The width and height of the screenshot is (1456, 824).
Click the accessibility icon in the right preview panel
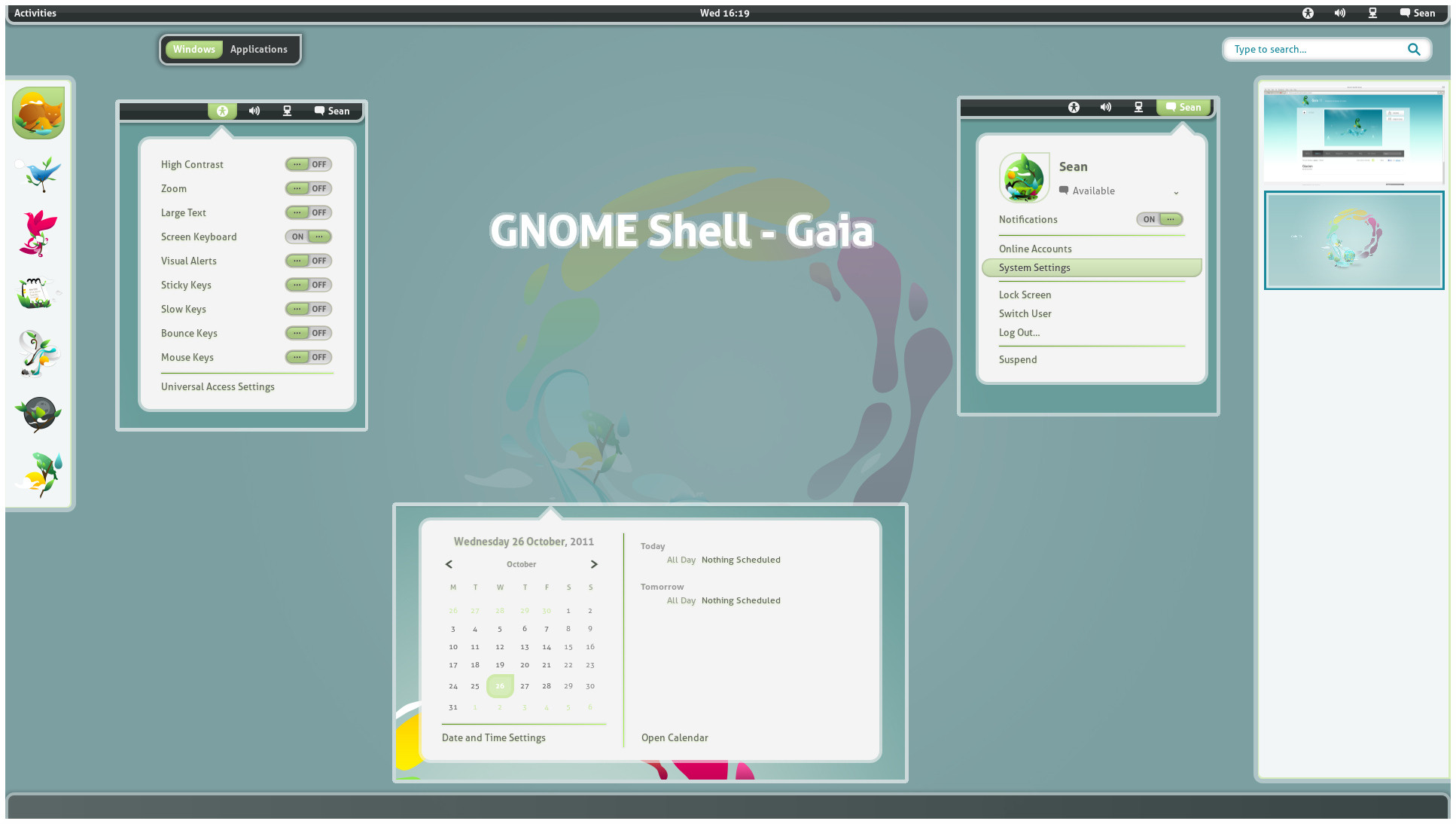1074,107
